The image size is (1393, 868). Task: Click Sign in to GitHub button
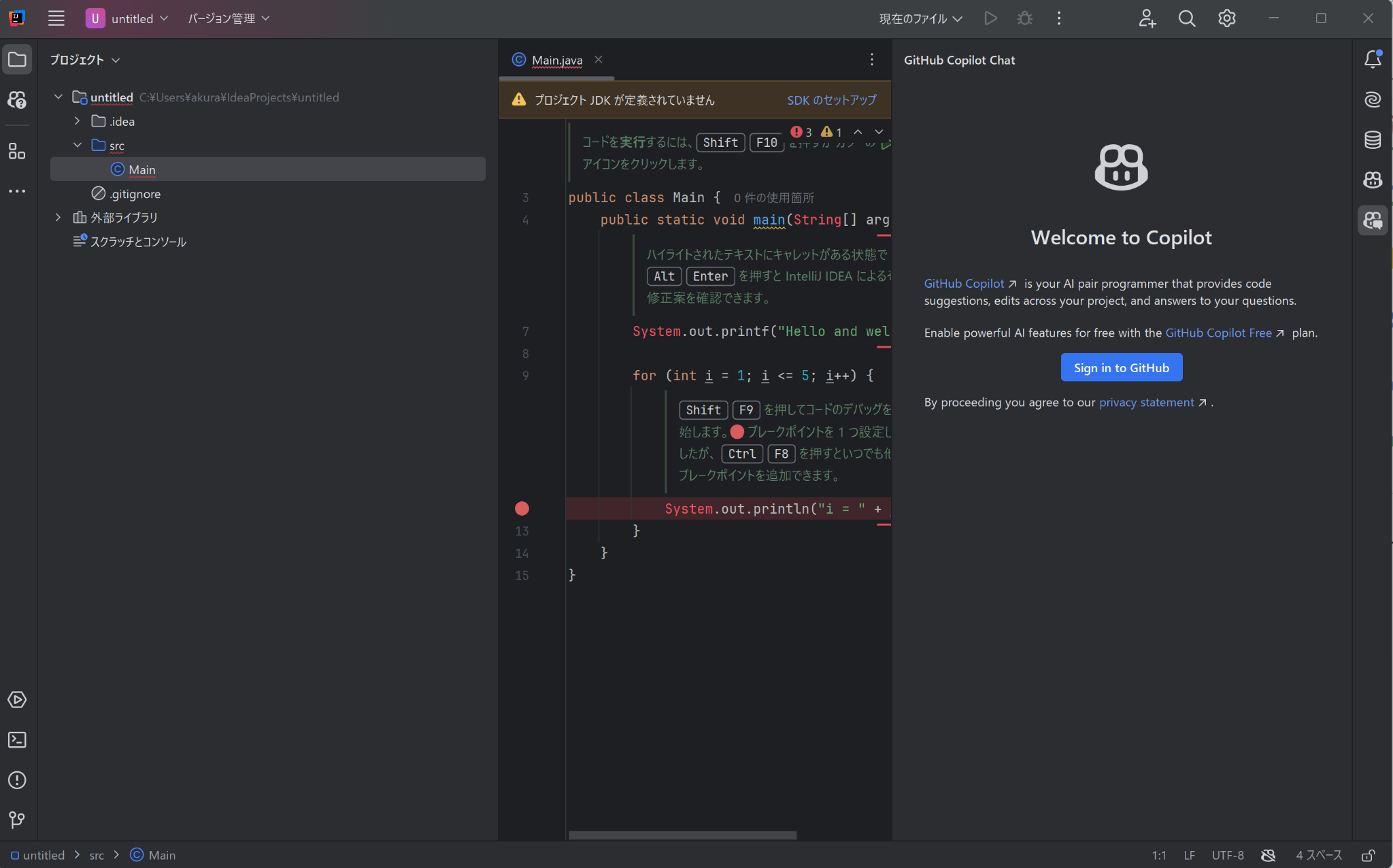coord(1121,367)
